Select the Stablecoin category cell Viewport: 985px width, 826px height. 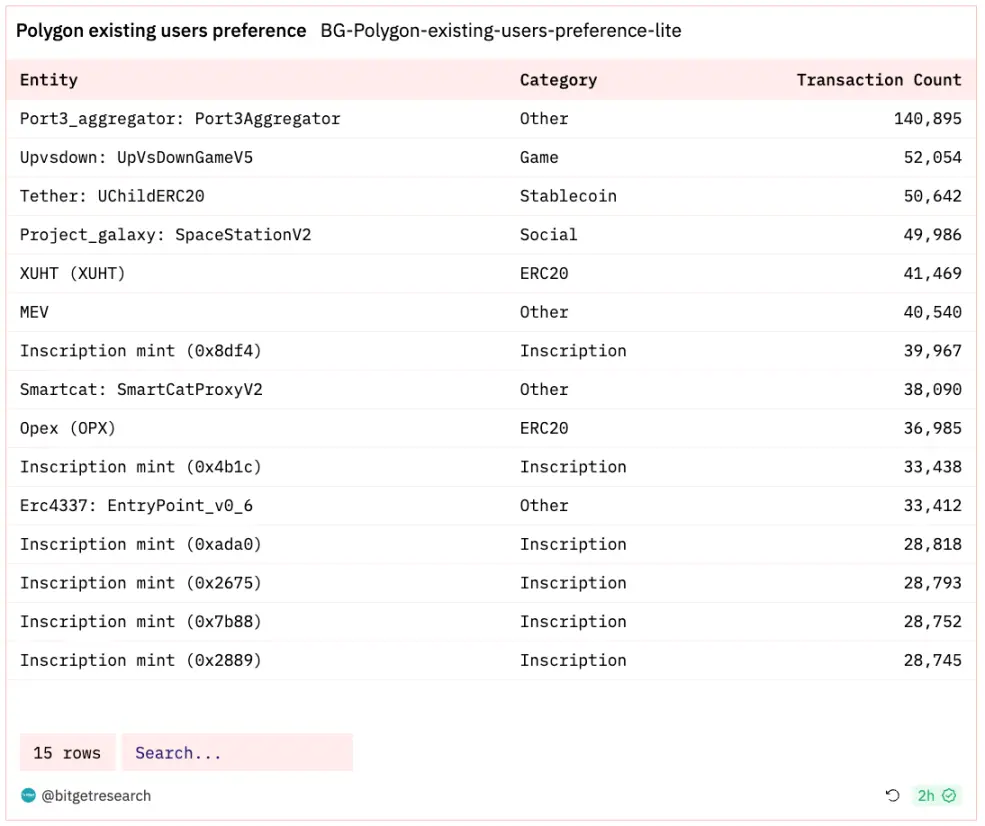568,196
